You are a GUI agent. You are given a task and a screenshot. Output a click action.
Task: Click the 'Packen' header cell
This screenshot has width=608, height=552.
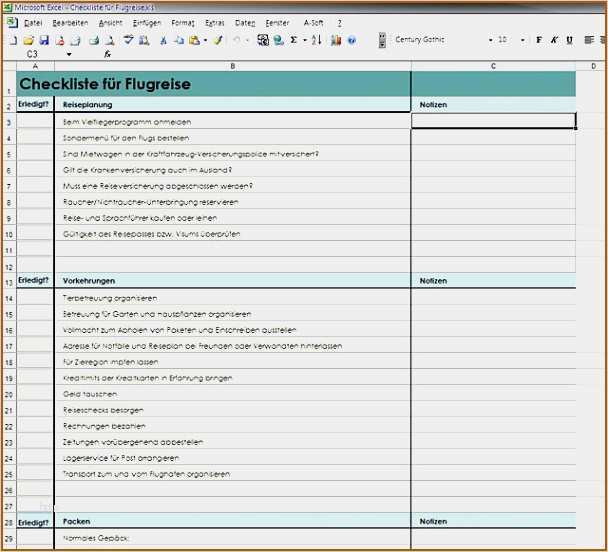click(233, 521)
